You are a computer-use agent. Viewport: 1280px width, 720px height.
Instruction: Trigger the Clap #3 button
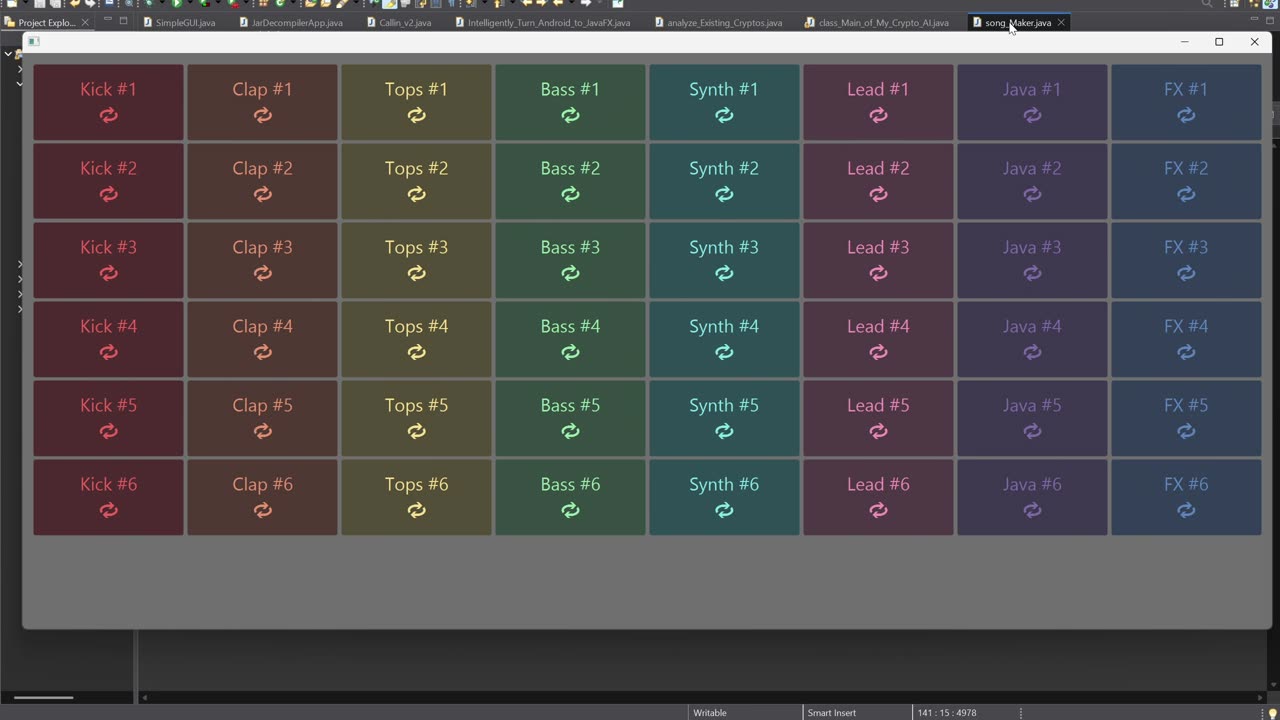263,260
